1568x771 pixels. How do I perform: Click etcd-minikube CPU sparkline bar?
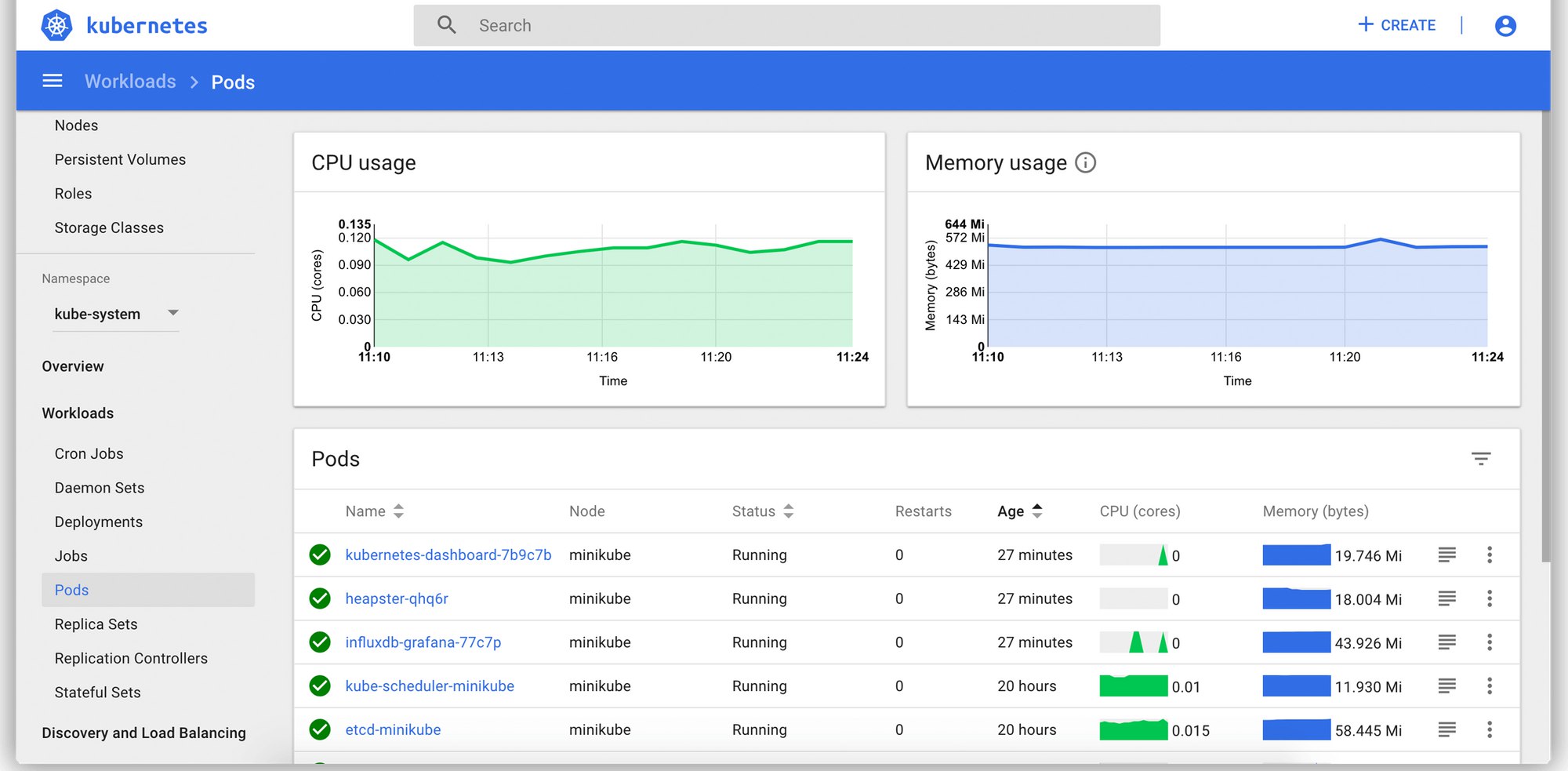coord(1134,729)
